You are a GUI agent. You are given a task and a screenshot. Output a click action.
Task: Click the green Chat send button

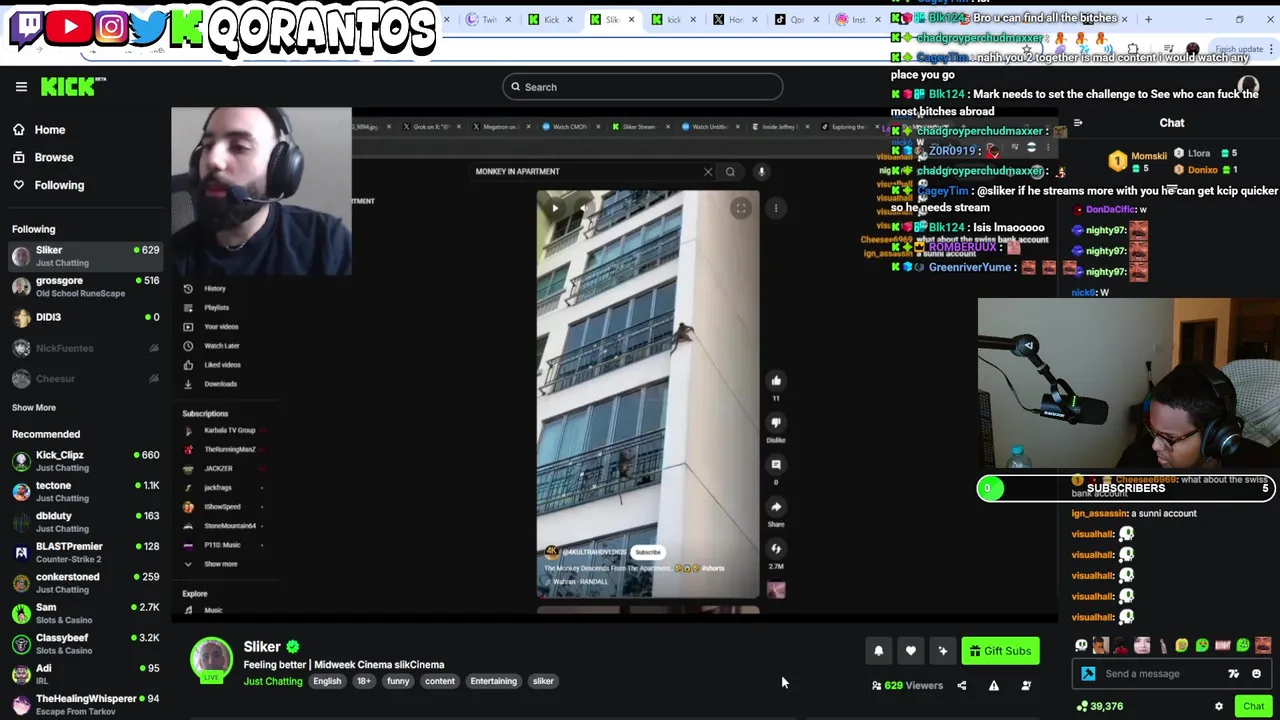(x=1254, y=707)
